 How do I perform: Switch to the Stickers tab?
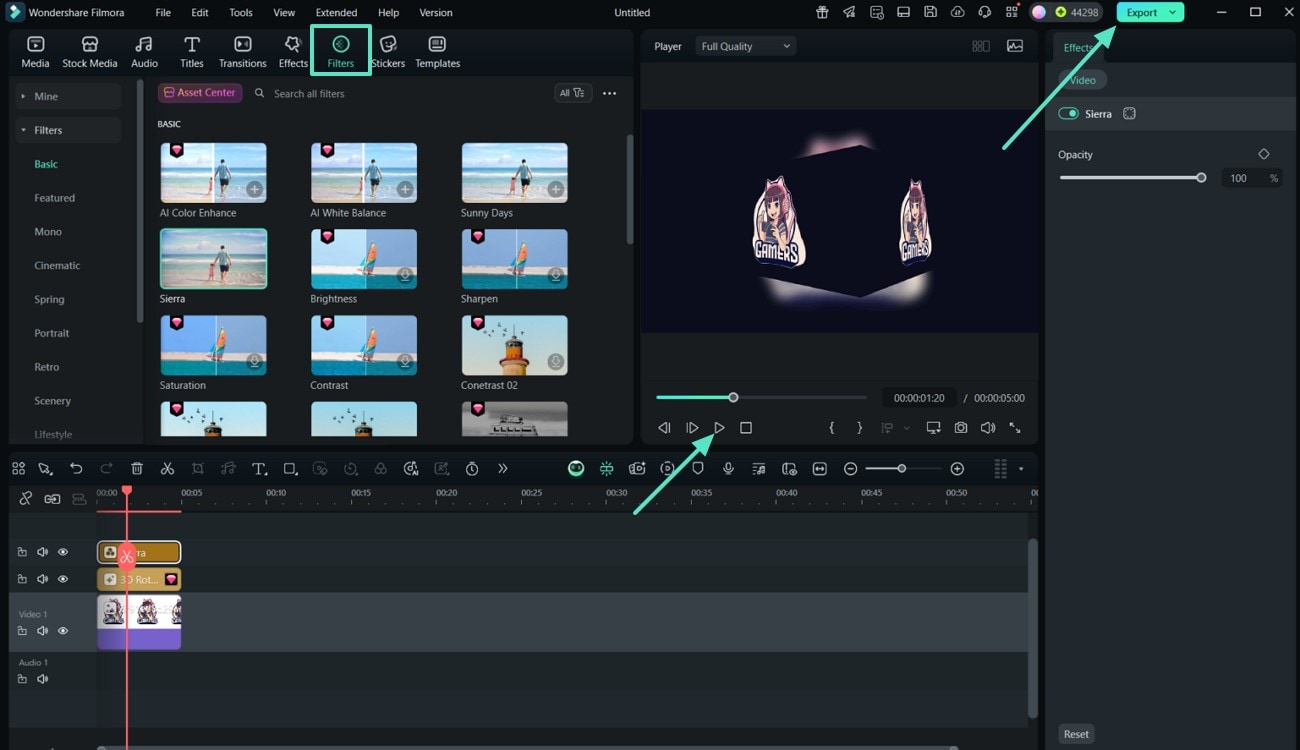tap(388, 52)
